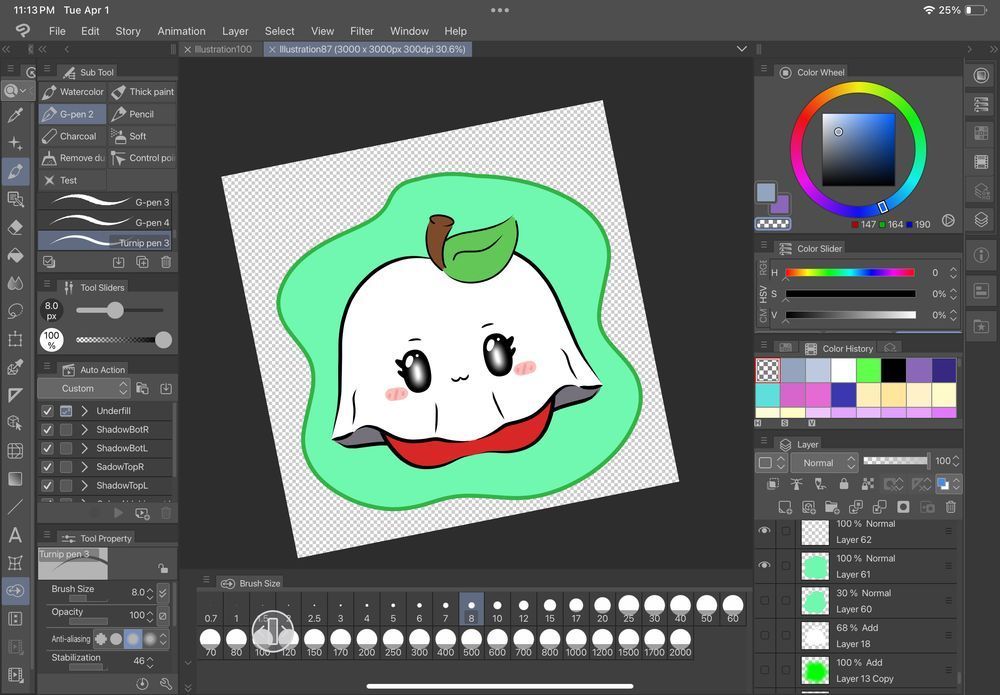The width and height of the screenshot is (1000, 695).
Task: Delete auto action trash icon
Action: coord(166,513)
